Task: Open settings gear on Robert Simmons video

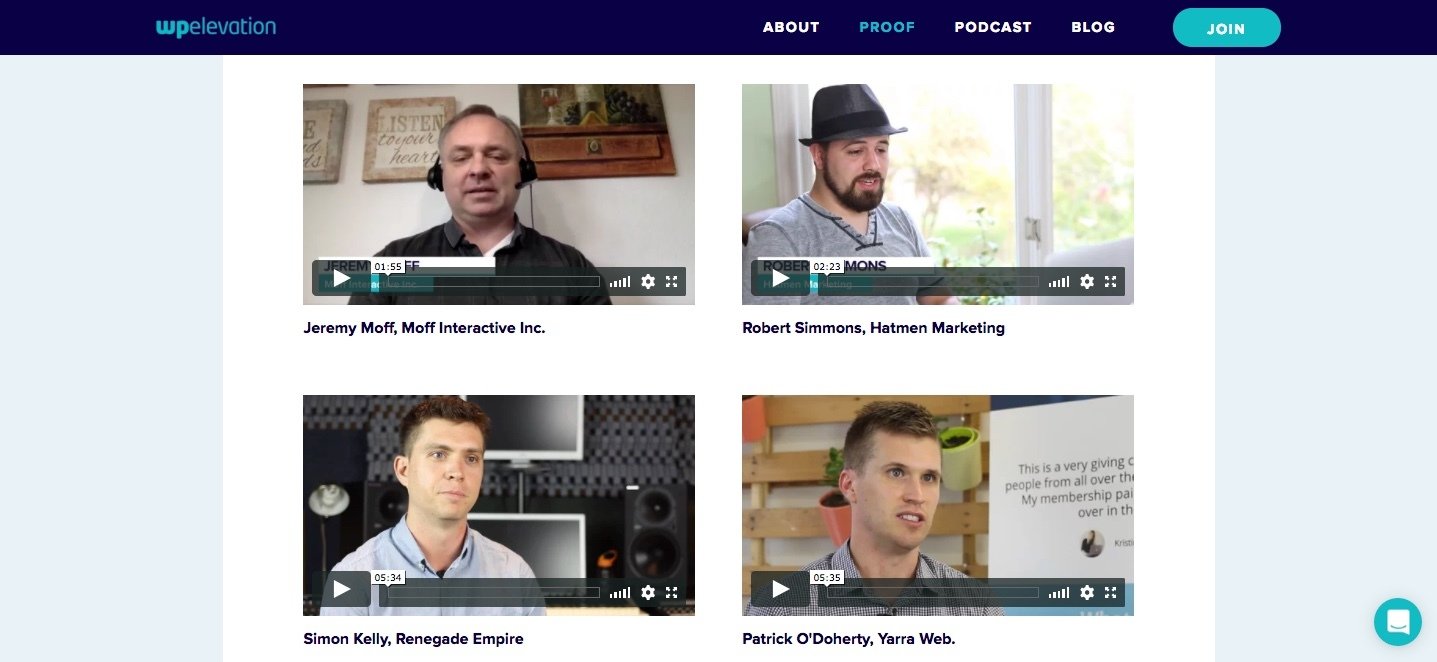Action: 1087,282
